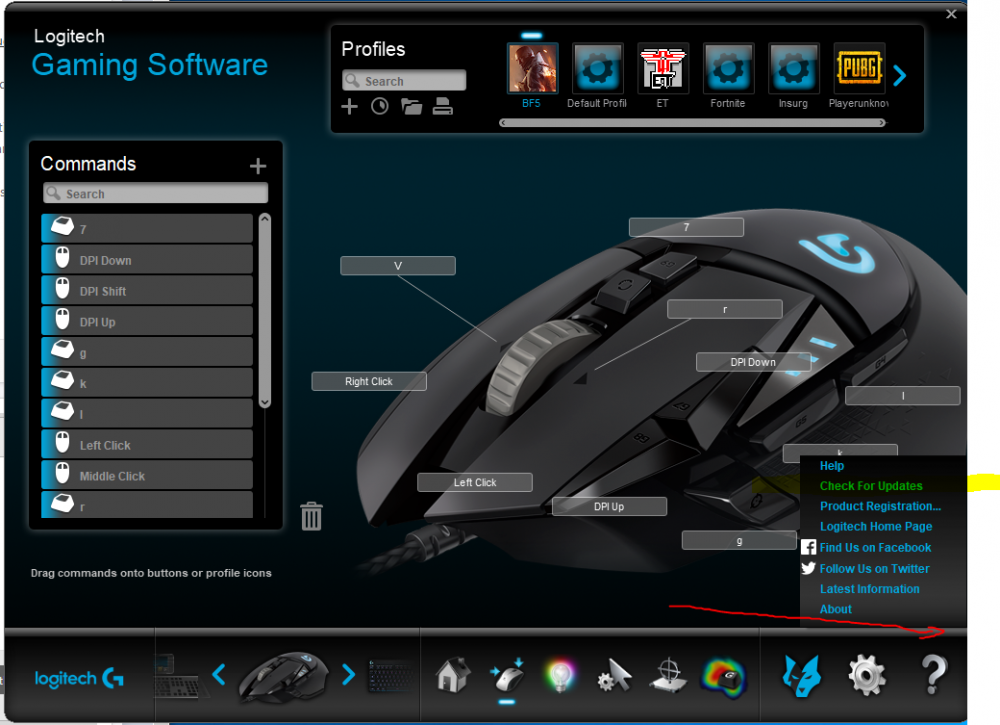Select the DPI Shift command in list
Screen dimensions: 1000x725
[x=147, y=290]
